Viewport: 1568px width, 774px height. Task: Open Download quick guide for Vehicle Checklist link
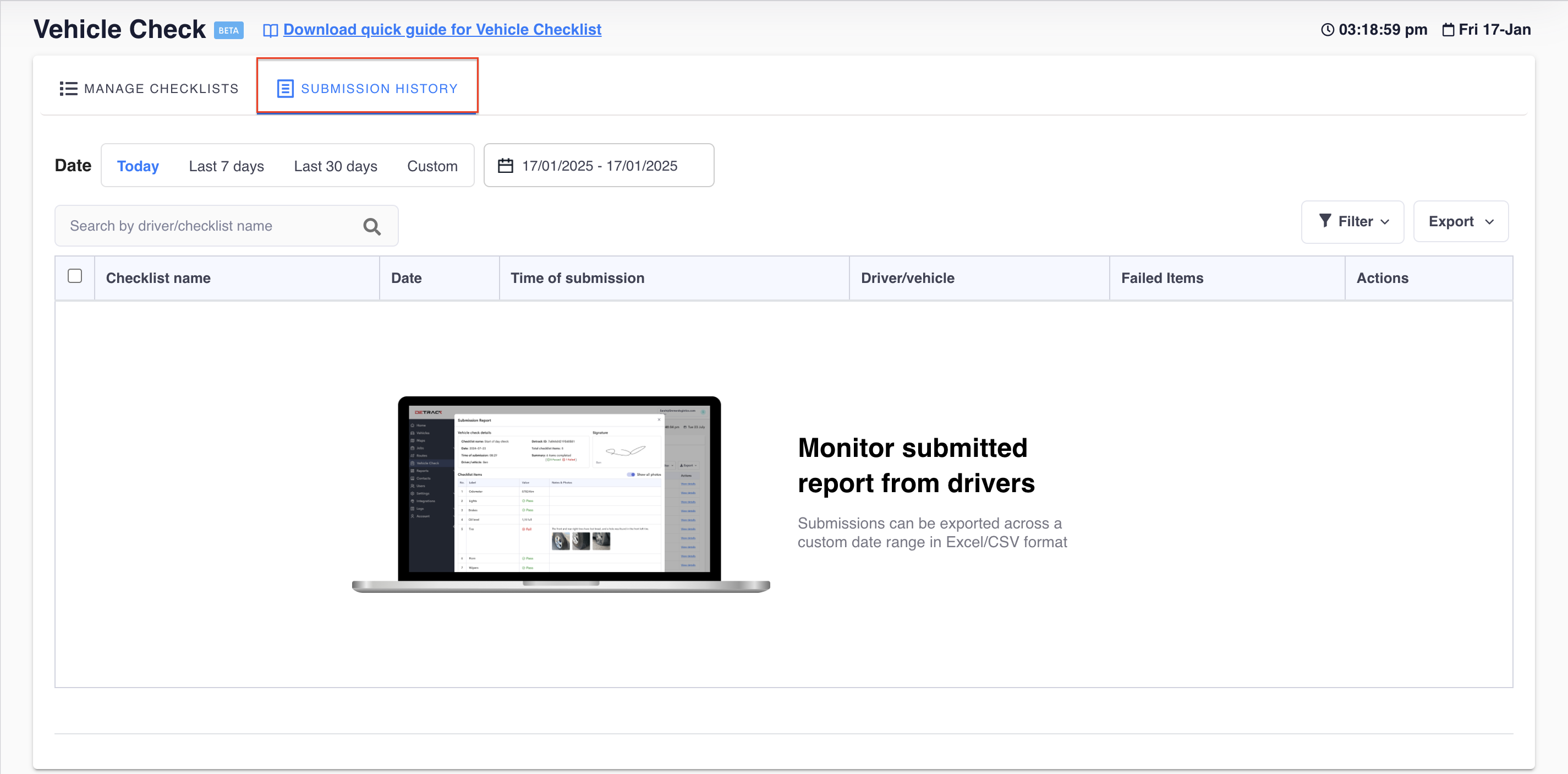(442, 29)
